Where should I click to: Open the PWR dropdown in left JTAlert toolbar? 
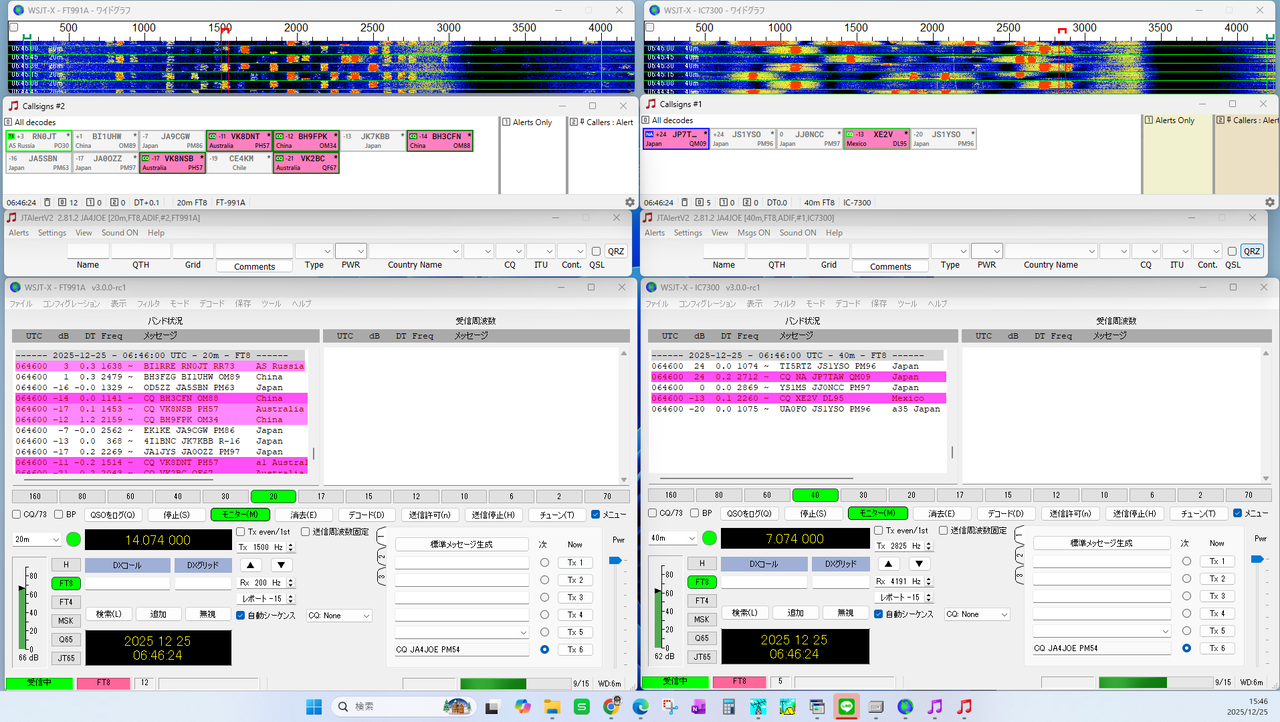click(x=350, y=250)
